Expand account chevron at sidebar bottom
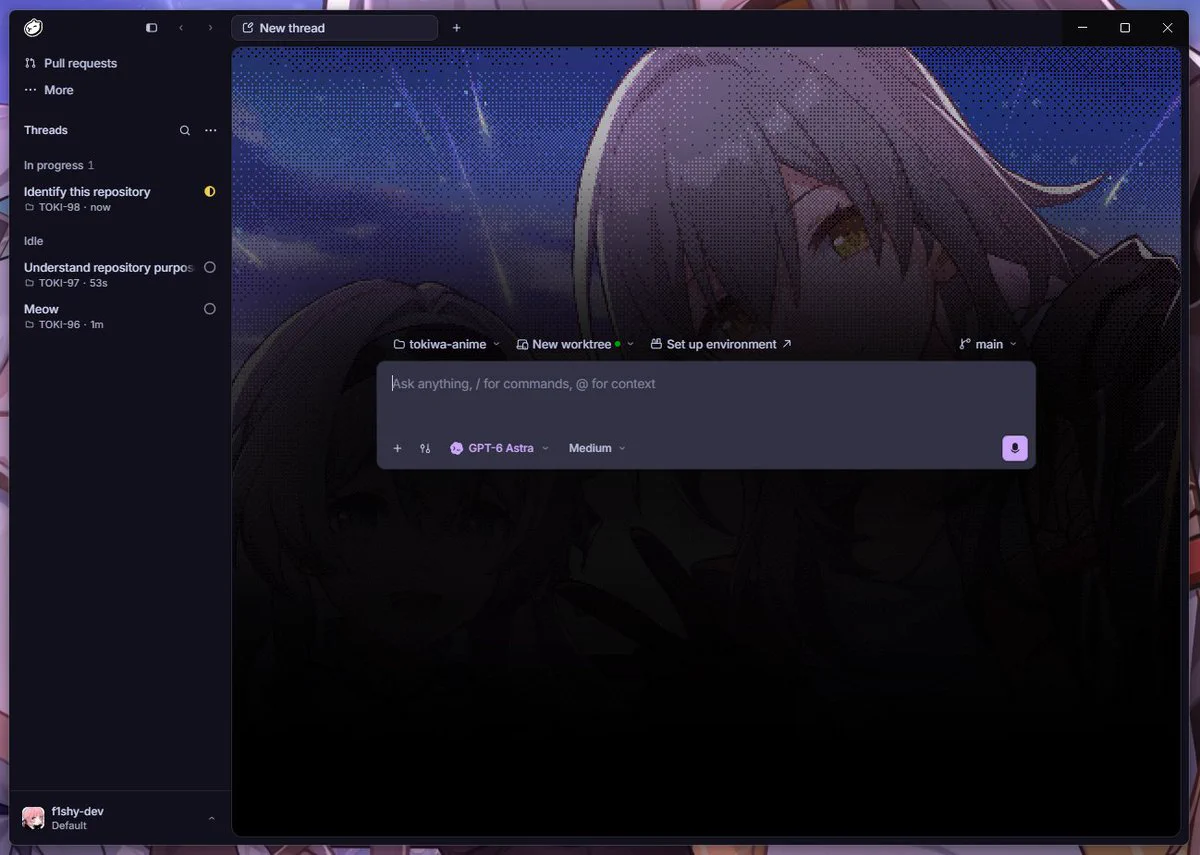The width and height of the screenshot is (1200, 855). point(211,818)
